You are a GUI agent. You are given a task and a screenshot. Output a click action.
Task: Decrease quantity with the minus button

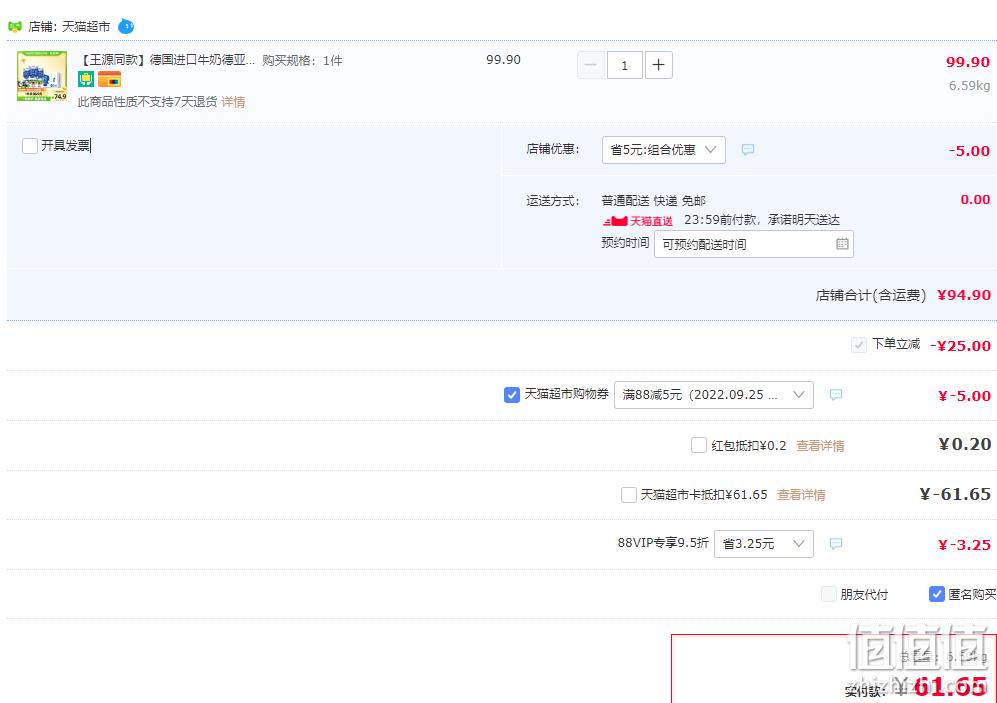tap(591, 65)
